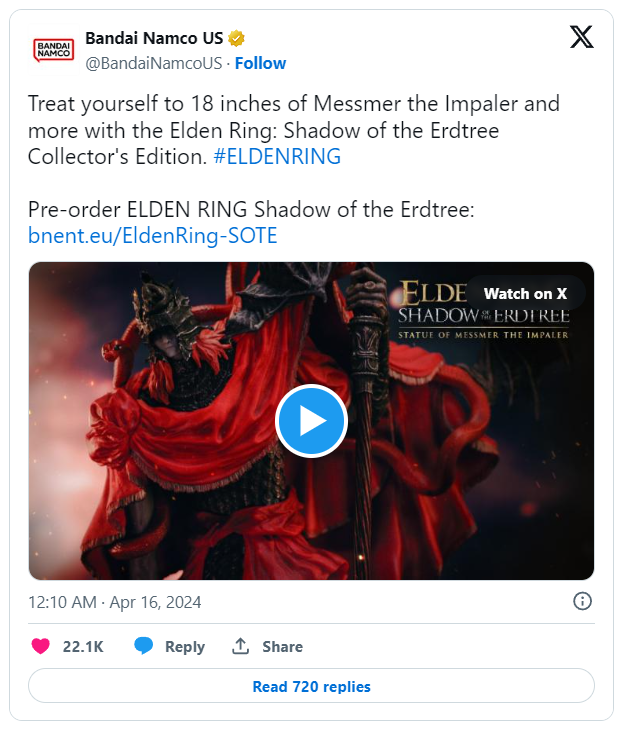This screenshot has width=626, height=731.
Task: Click the Bandai Namco US display name
Action: coord(154,38)
